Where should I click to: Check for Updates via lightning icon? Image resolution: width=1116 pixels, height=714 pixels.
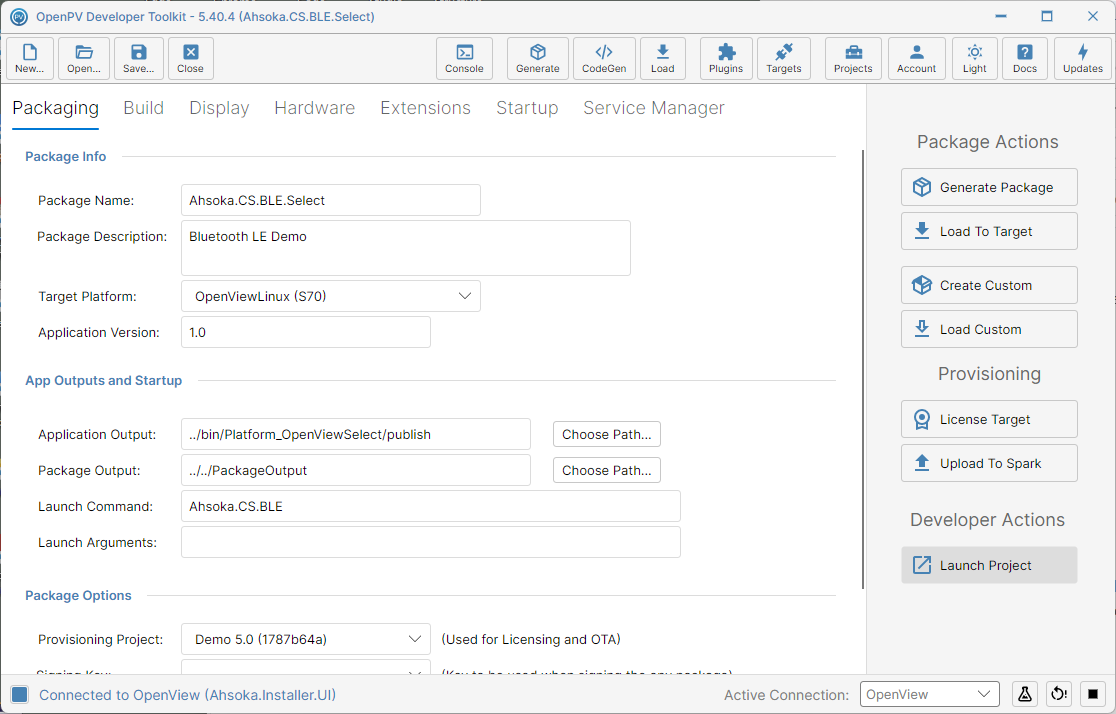[1083, 58]
